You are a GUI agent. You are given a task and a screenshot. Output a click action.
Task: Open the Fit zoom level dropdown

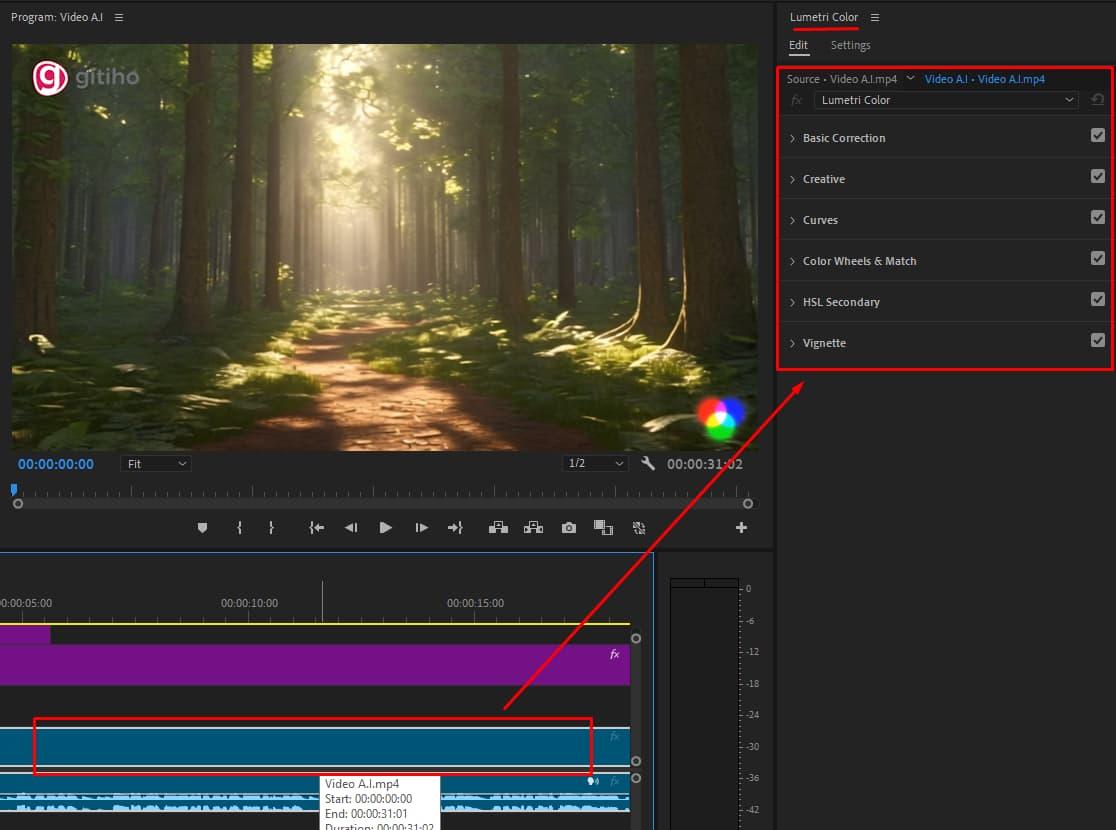155,462
